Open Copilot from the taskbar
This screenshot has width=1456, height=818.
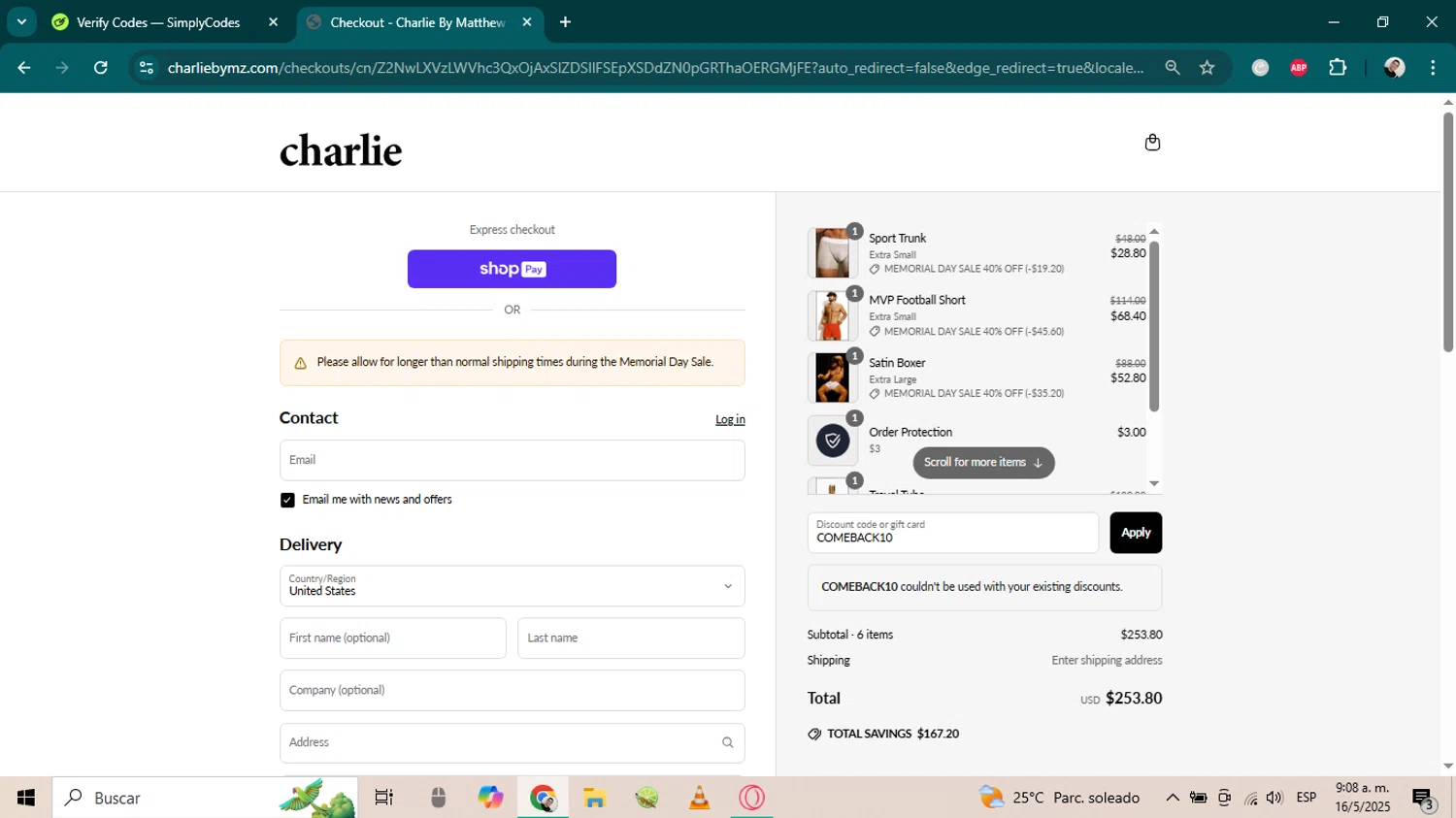point(490,798)
